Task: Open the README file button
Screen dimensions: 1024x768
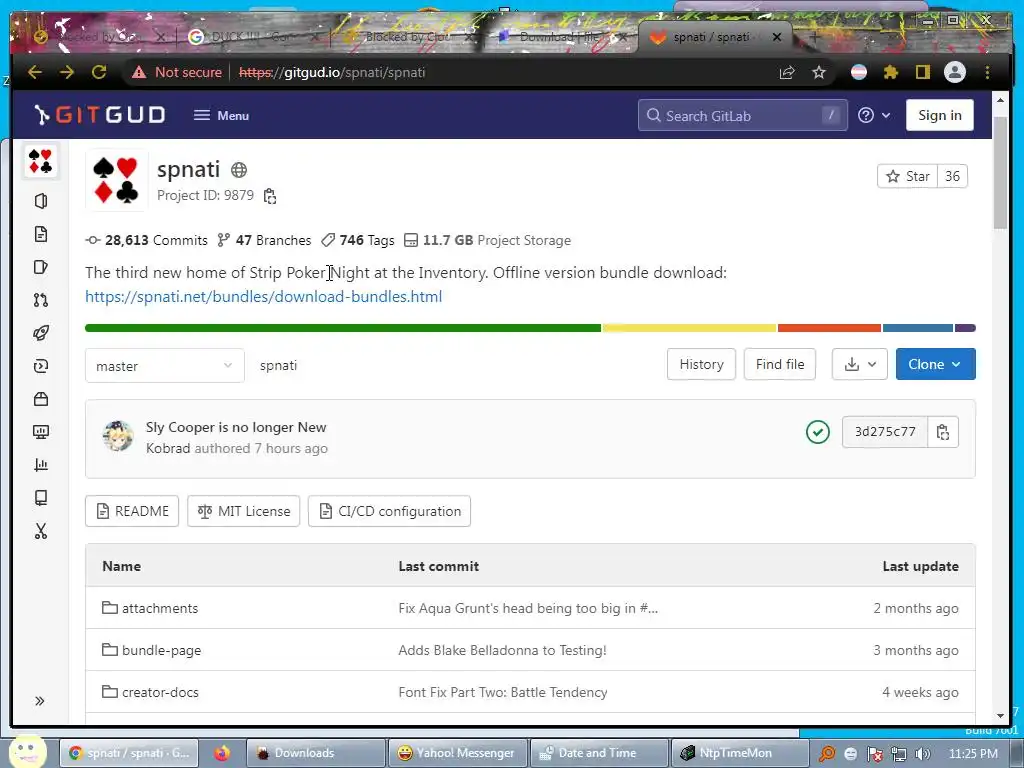Action: [132, 511]
